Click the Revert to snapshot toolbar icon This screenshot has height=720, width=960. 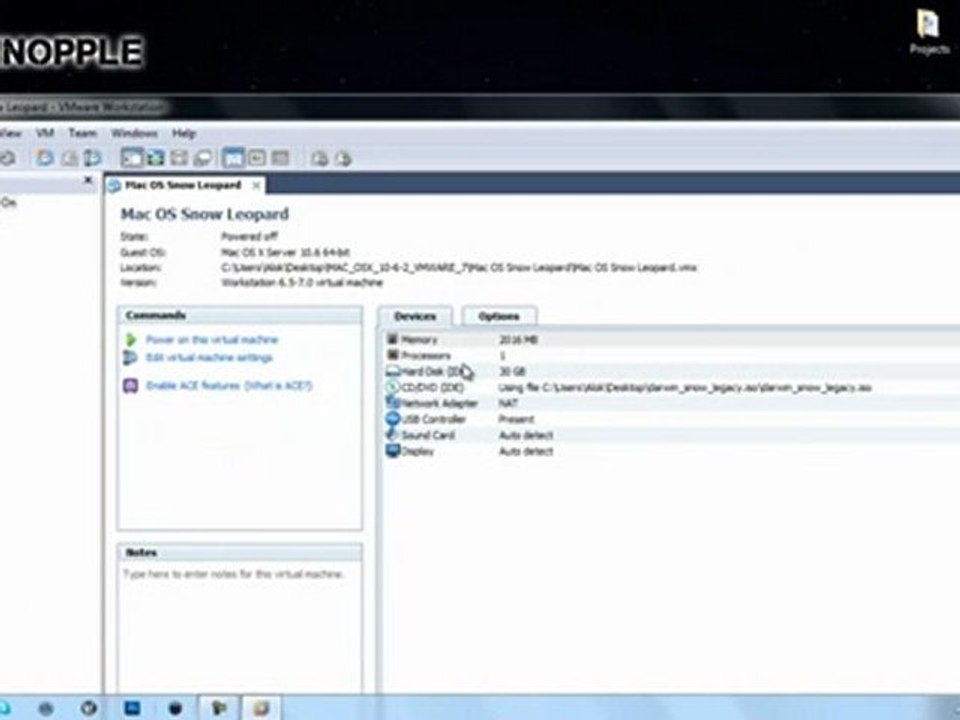tap(69, 159)
